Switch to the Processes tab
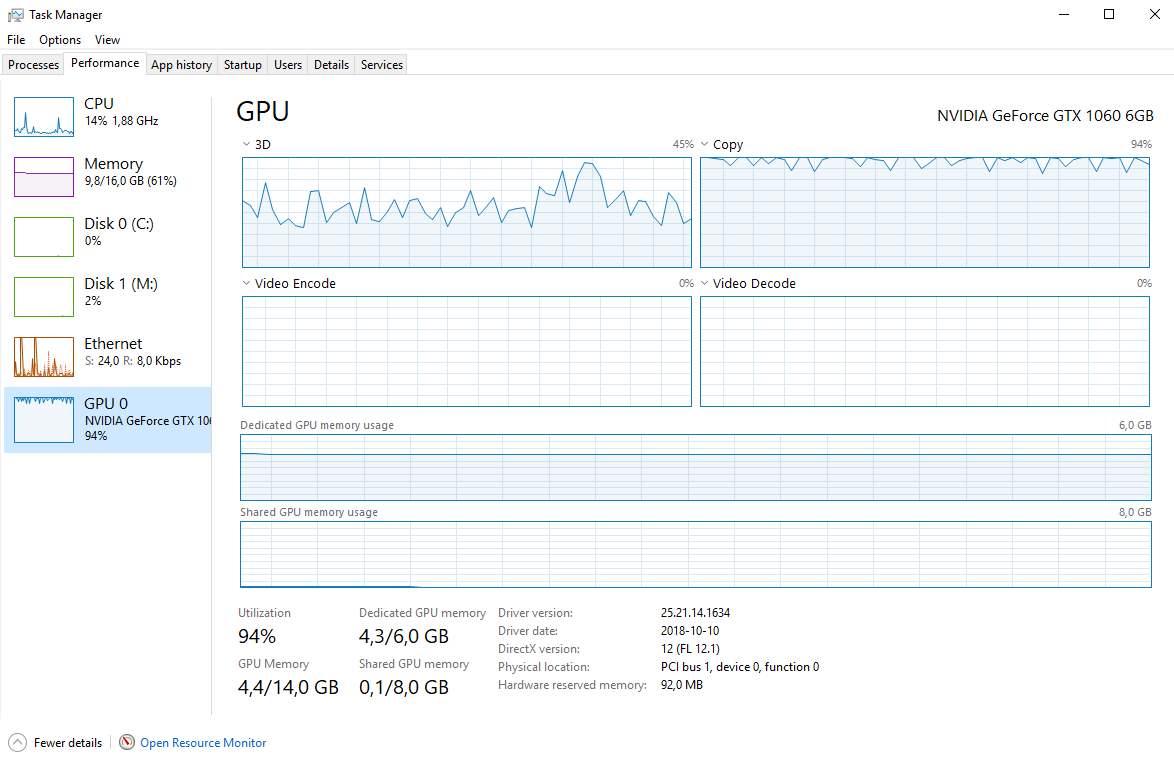 33,64
